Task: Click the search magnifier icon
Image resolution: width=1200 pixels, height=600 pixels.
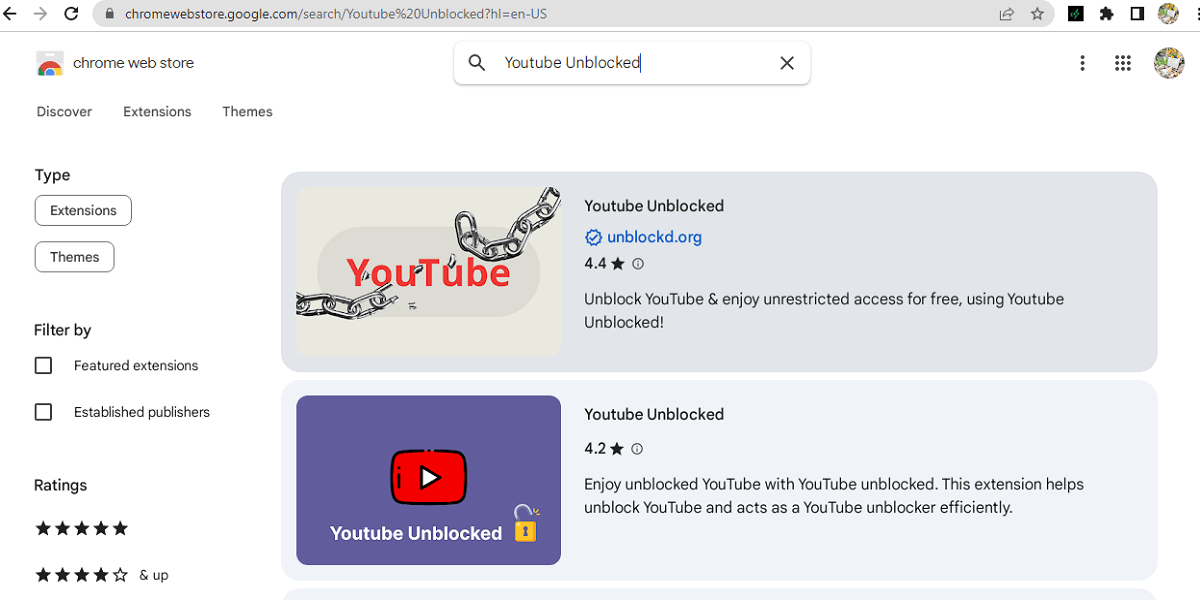Action: [x=477, y=63]
